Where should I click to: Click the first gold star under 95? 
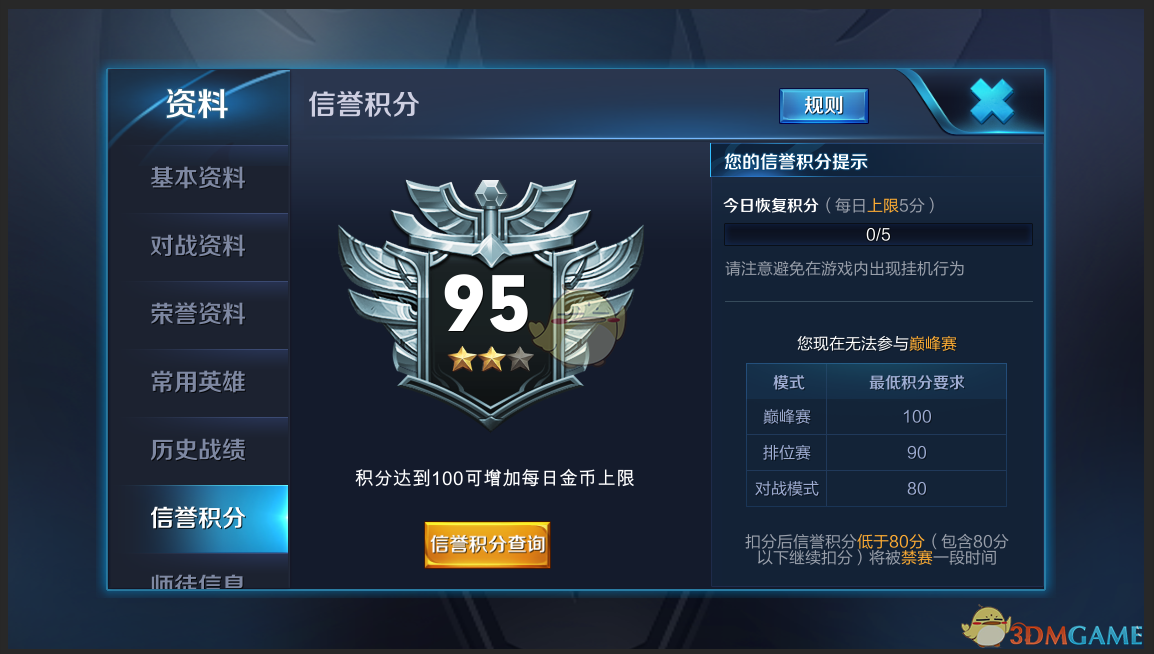click(463, 359)
